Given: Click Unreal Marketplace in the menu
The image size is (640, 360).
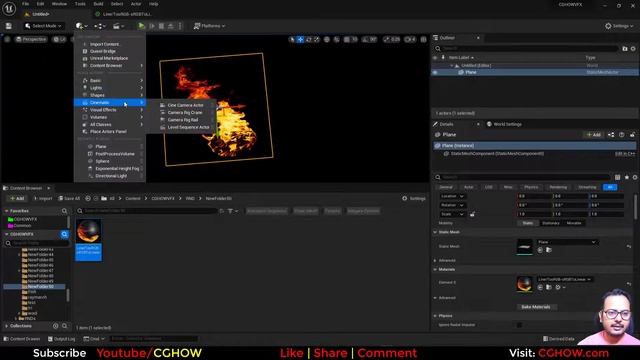Looking at the screenshot, I should click(x=109, y=58).
